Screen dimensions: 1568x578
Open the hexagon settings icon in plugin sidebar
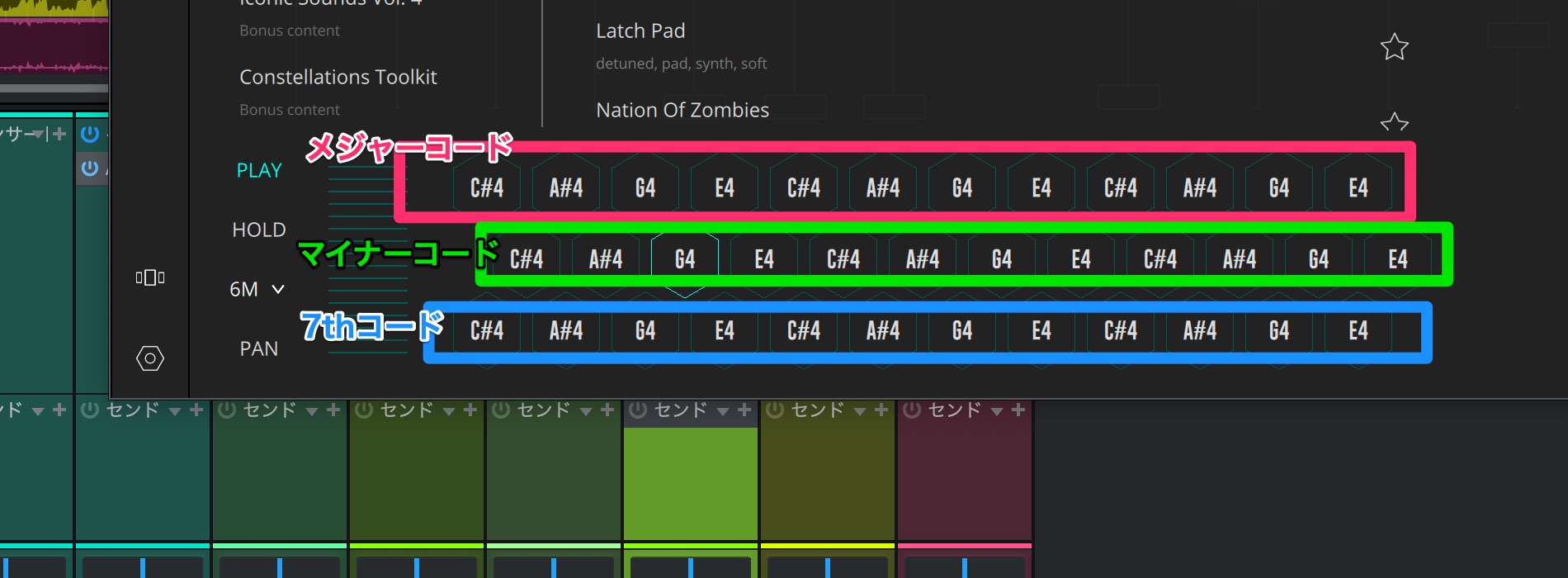pyautogui.click(x=150, y=358)
